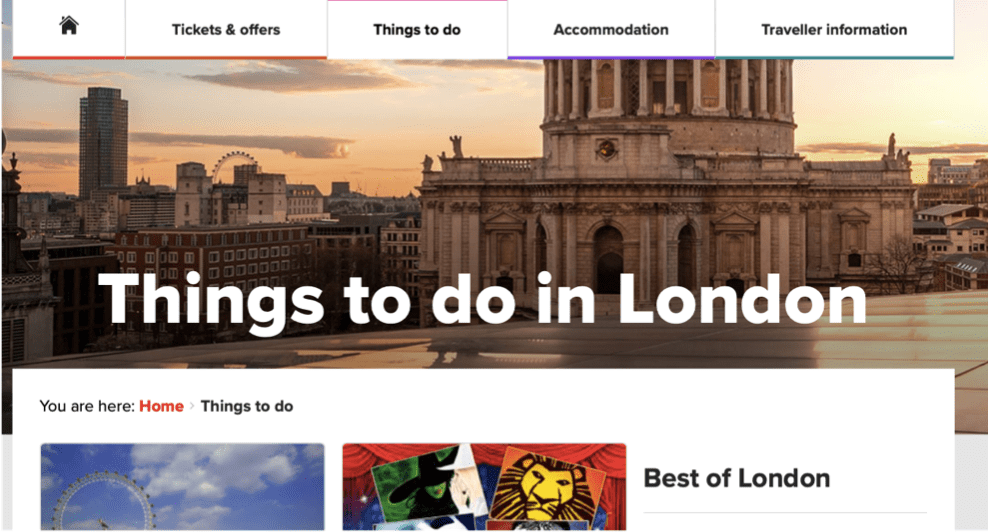
Task: Click the You are here label
Action: (x=87, y=406)
